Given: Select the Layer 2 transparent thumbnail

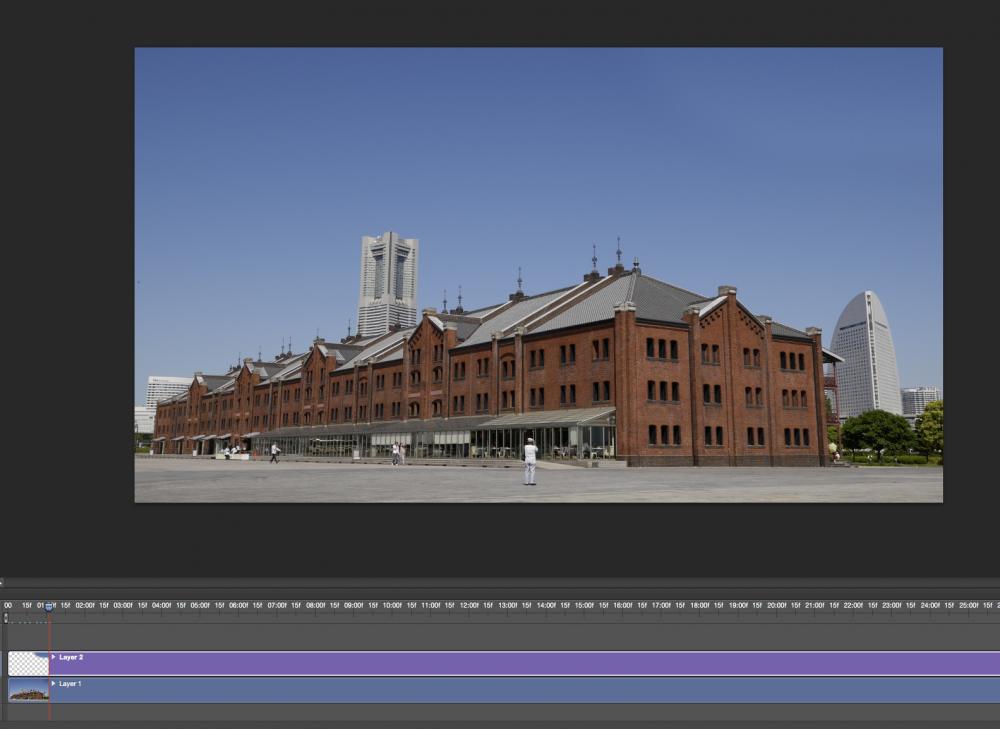Looking at the screenshot, I should [28, 663].
